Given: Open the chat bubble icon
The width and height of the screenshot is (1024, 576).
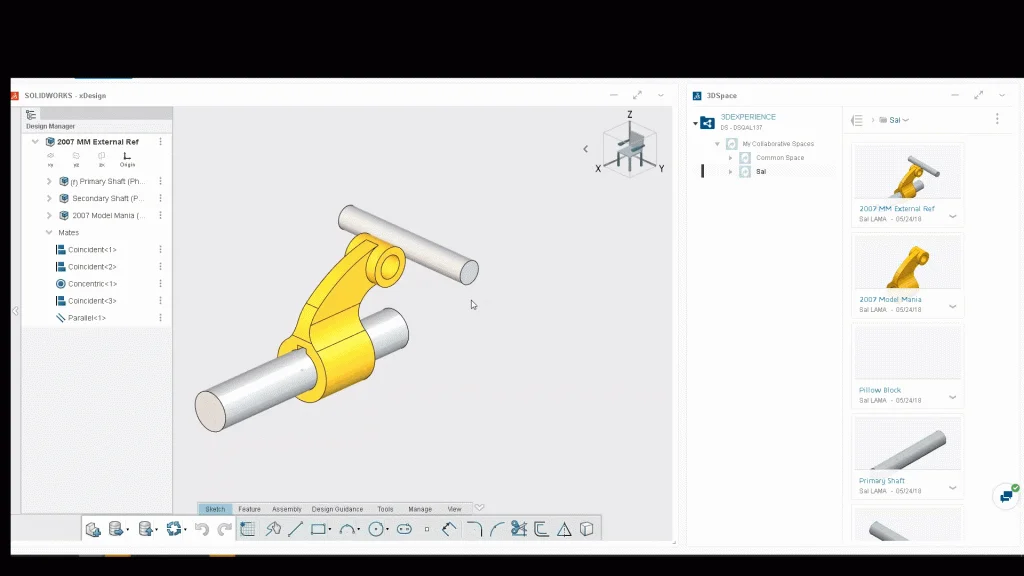Looking at the screenshot, I should point(1007,496).
